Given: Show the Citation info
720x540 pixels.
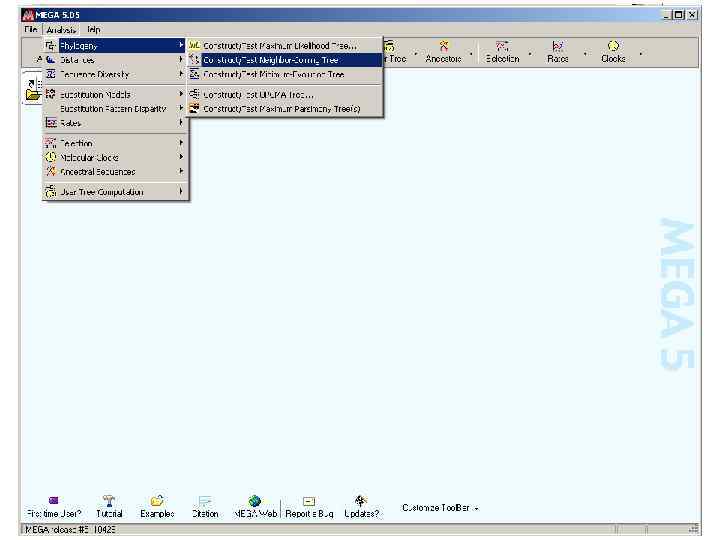Looking at the screenshot, I should click(x=205, y=507).
